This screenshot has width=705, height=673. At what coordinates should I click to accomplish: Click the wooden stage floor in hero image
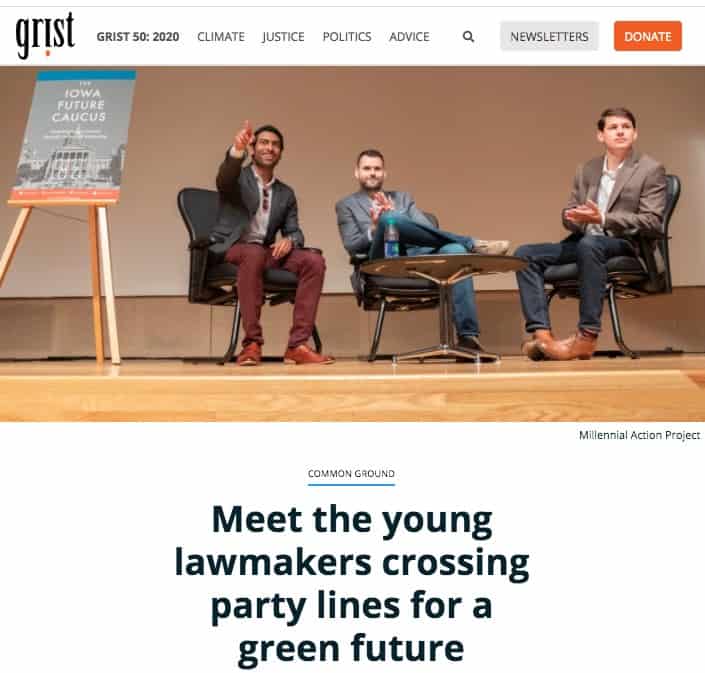pyautogui.click(x=352, y=391)
